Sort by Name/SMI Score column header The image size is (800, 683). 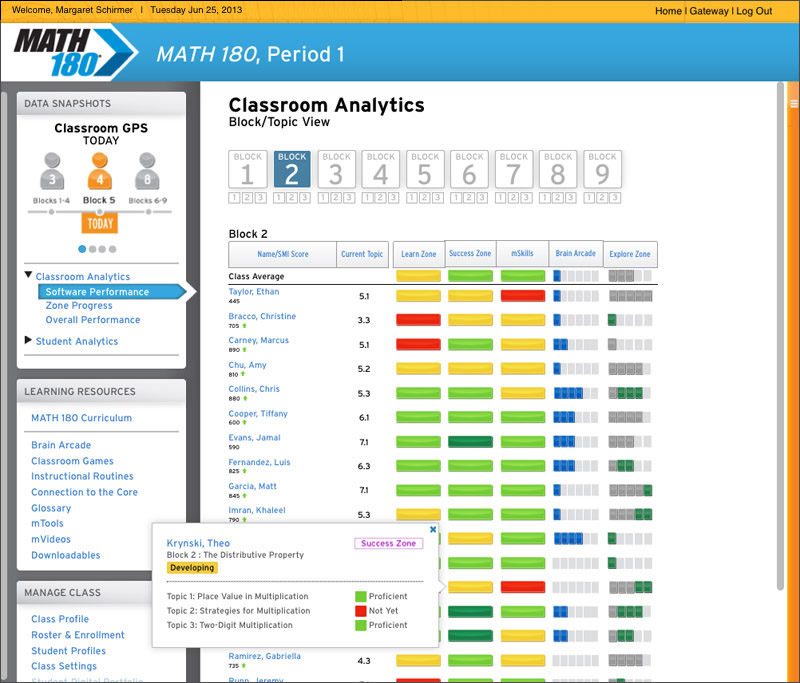click(x=283, y=254)
